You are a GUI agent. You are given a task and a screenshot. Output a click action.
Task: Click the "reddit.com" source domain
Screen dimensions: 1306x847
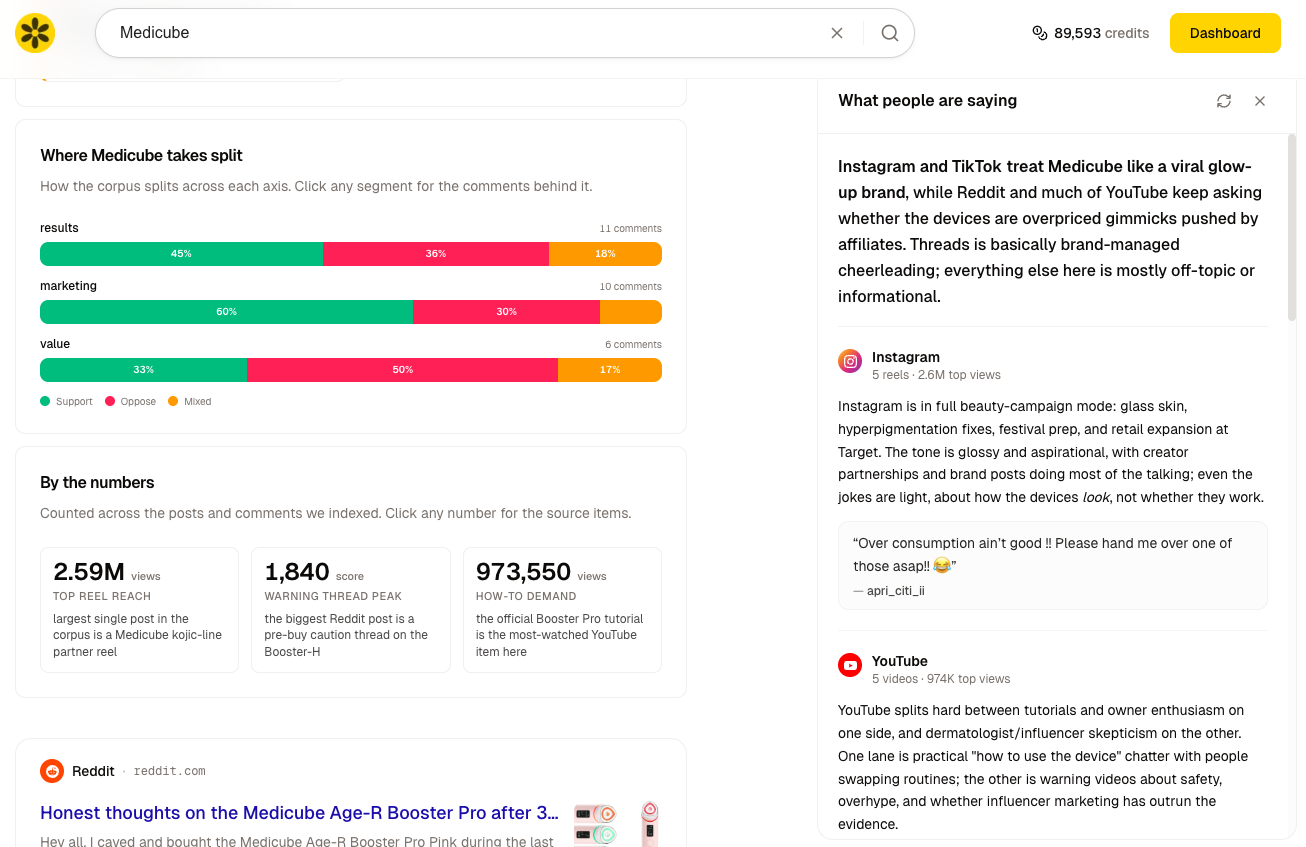click(x=170, y=771)
